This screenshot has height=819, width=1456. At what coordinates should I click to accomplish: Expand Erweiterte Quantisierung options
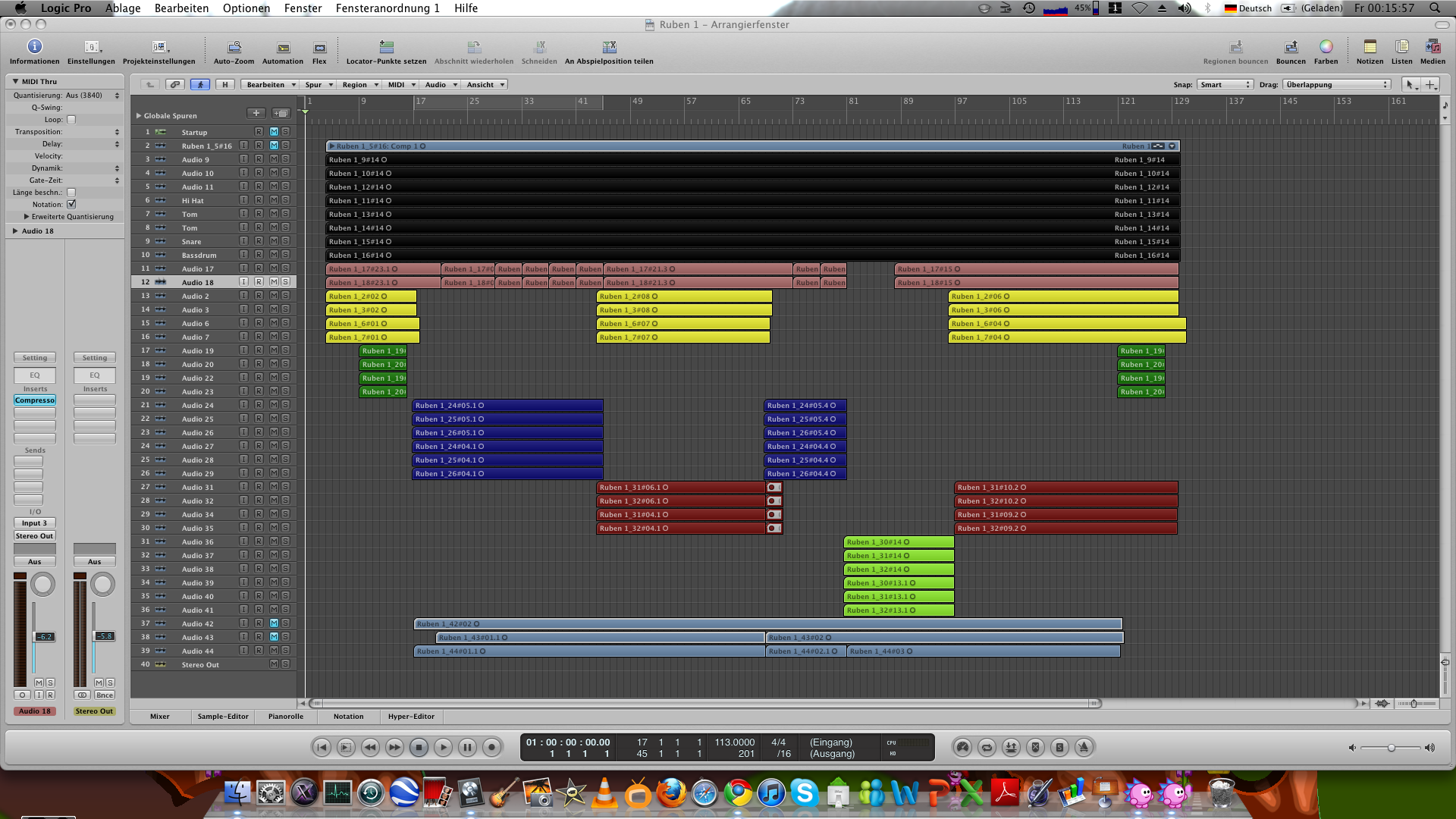tap(27, 217)
